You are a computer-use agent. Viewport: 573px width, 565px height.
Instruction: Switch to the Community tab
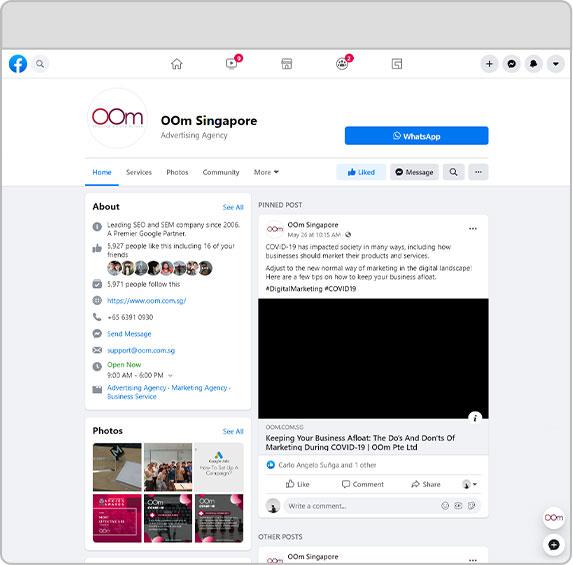point(221,172)
